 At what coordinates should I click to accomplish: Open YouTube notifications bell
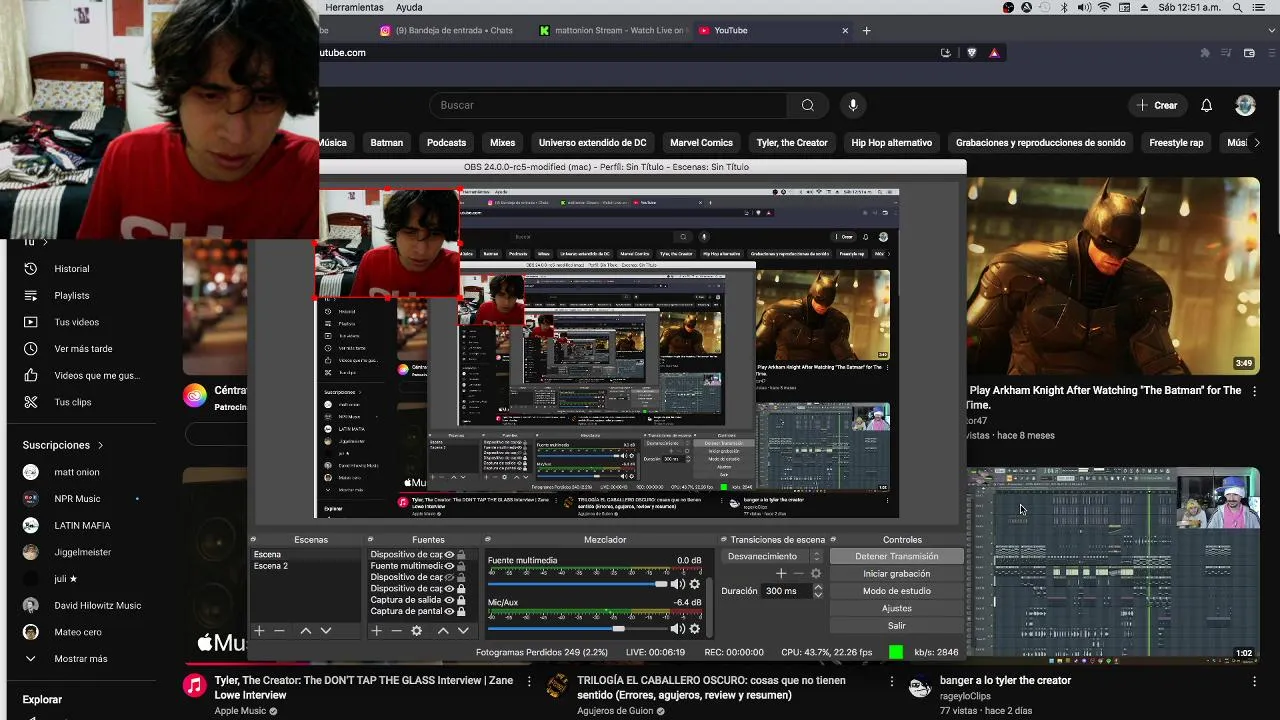(x=1206, y=105)
